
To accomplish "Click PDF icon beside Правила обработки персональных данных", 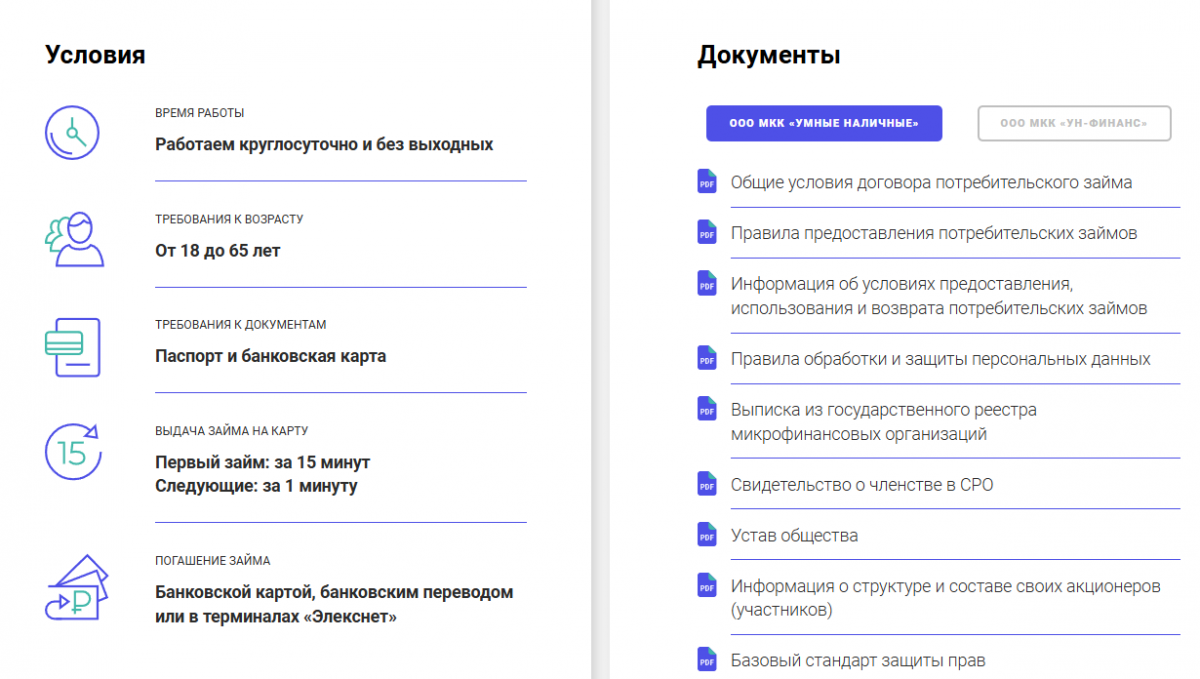I will pos(707,358).
